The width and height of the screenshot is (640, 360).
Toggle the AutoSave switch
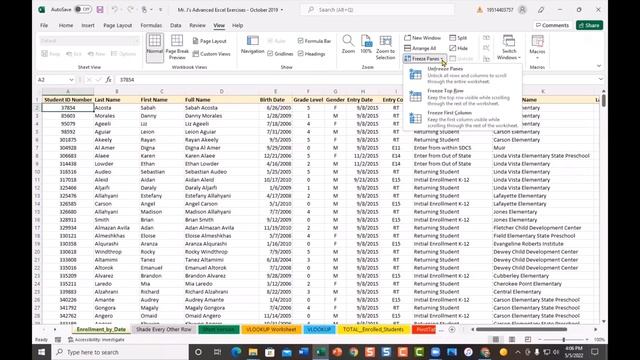(x=83, y=9)
